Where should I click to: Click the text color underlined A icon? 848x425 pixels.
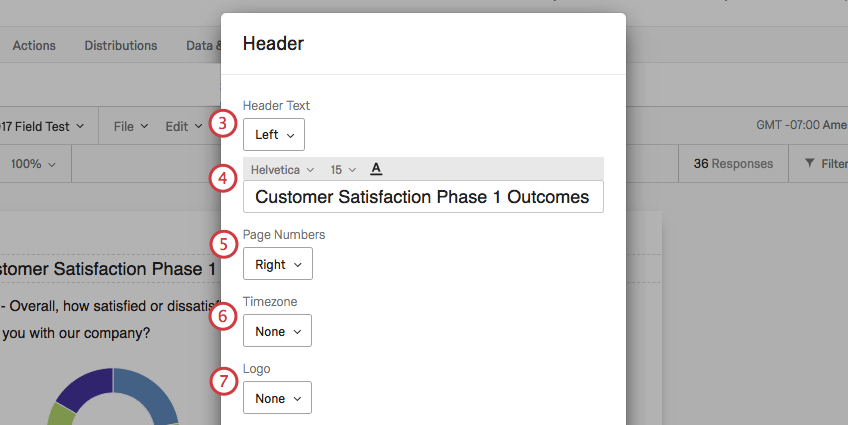(x=376, y=169)
